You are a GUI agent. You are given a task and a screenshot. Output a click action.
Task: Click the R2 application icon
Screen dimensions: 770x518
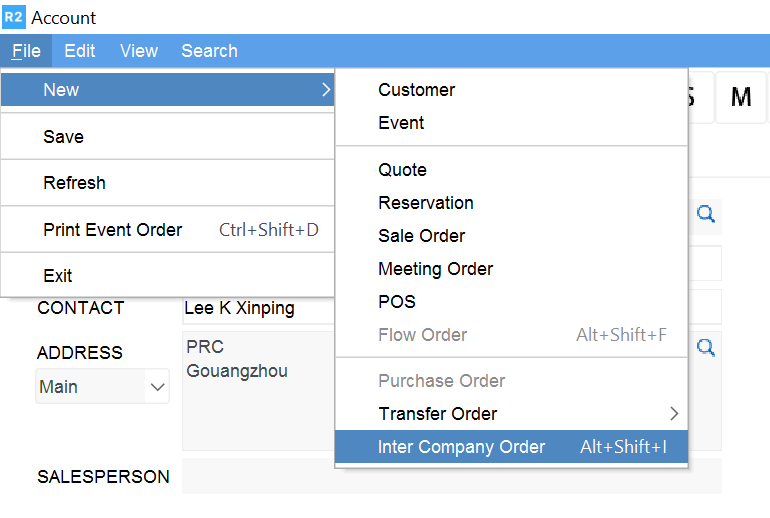tap(15, 17)
